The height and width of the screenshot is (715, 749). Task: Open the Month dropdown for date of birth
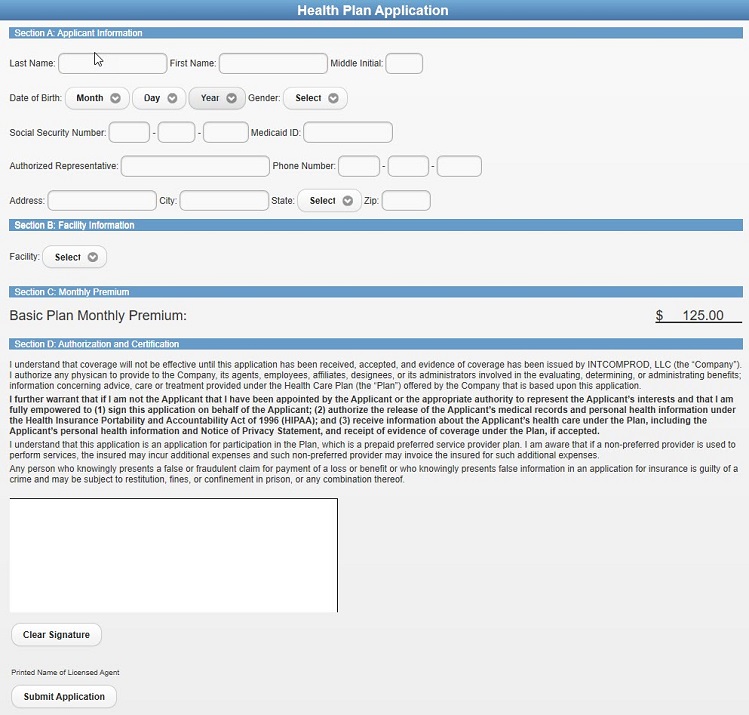point(97,98)
